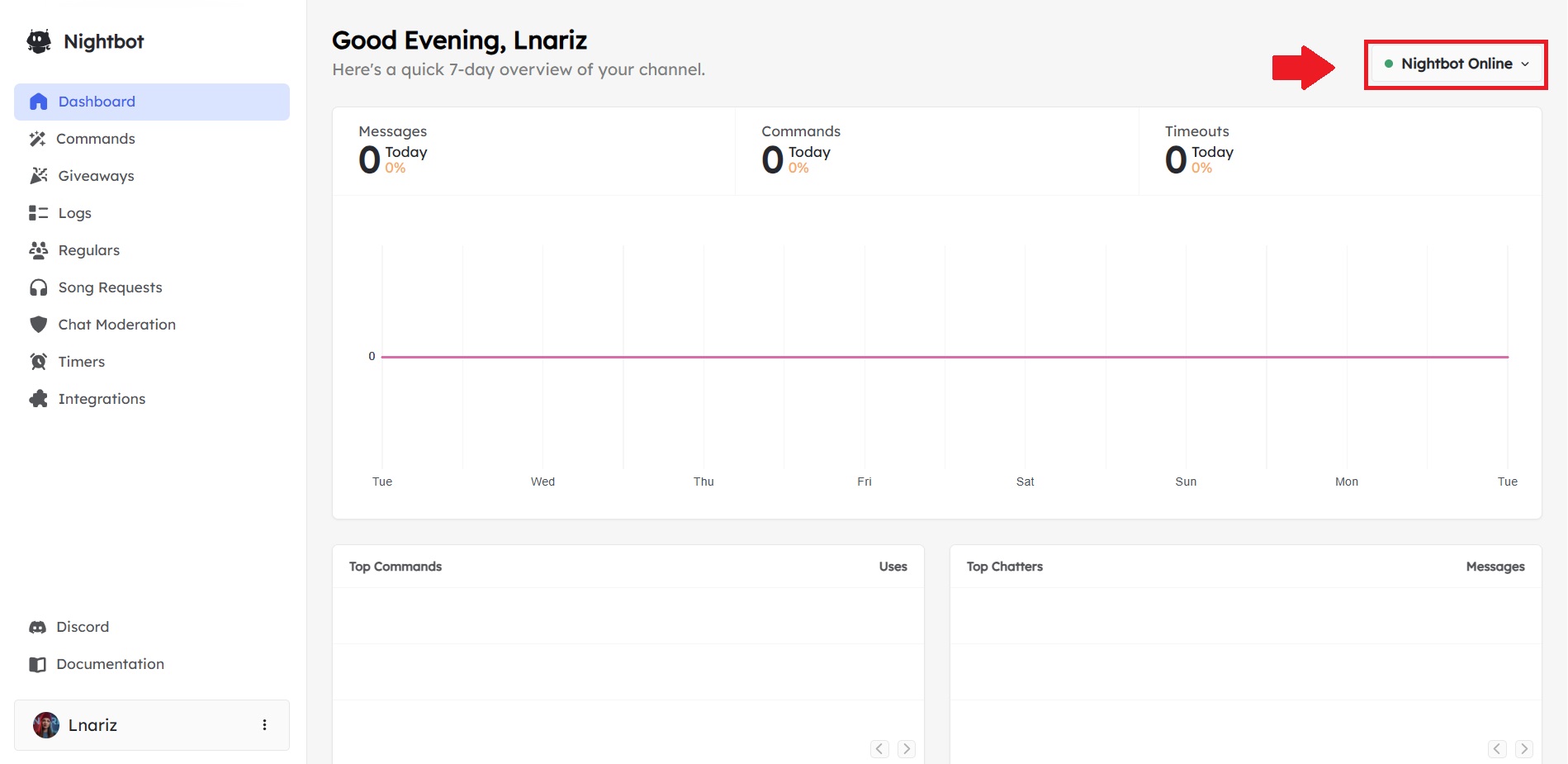Open the Regulars sidebar section
Screen dimensions: 1568x764
tap(152, 250)
